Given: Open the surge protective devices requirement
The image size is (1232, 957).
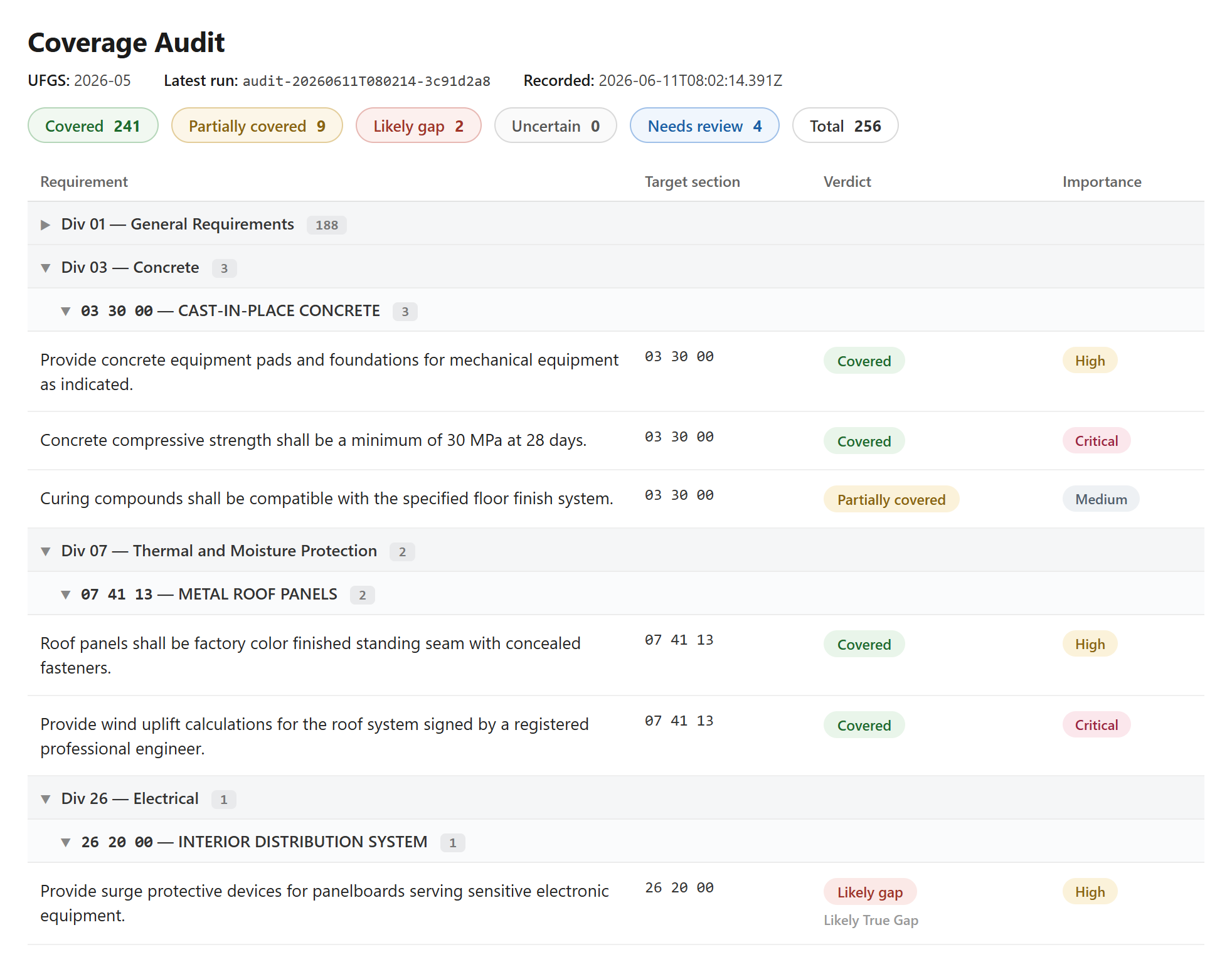Looking at the screenshot, I should [615, 904].
